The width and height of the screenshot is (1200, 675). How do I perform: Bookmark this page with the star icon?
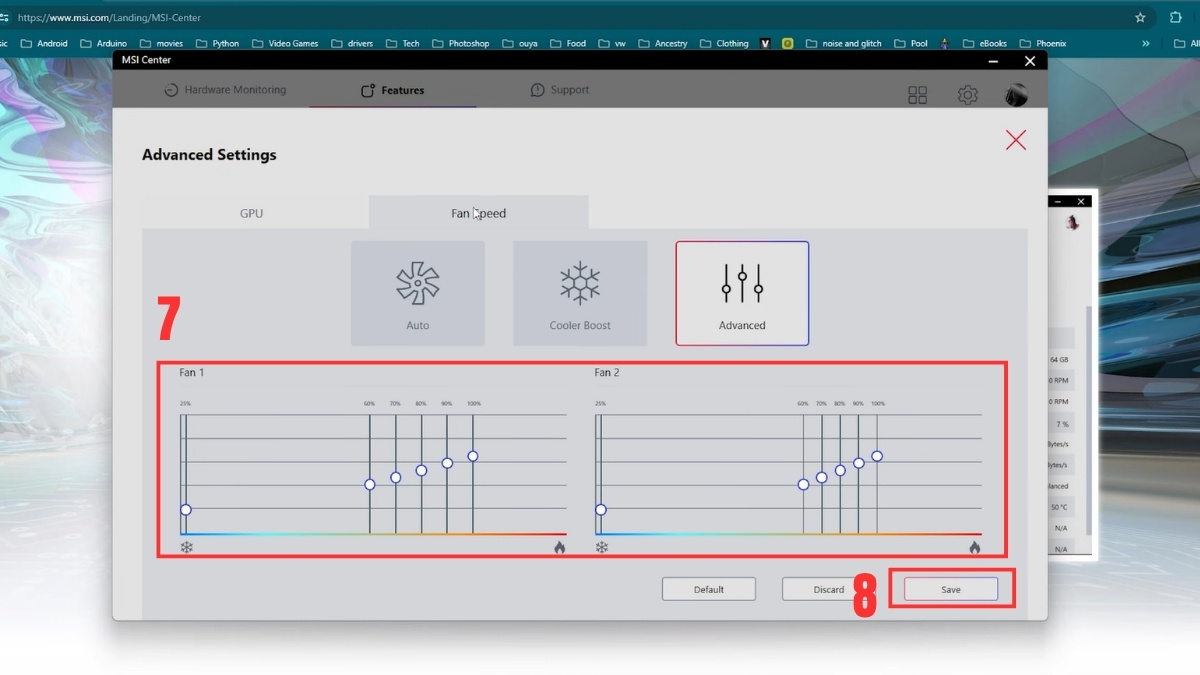pyautogui.click(x=1140, y=17)
